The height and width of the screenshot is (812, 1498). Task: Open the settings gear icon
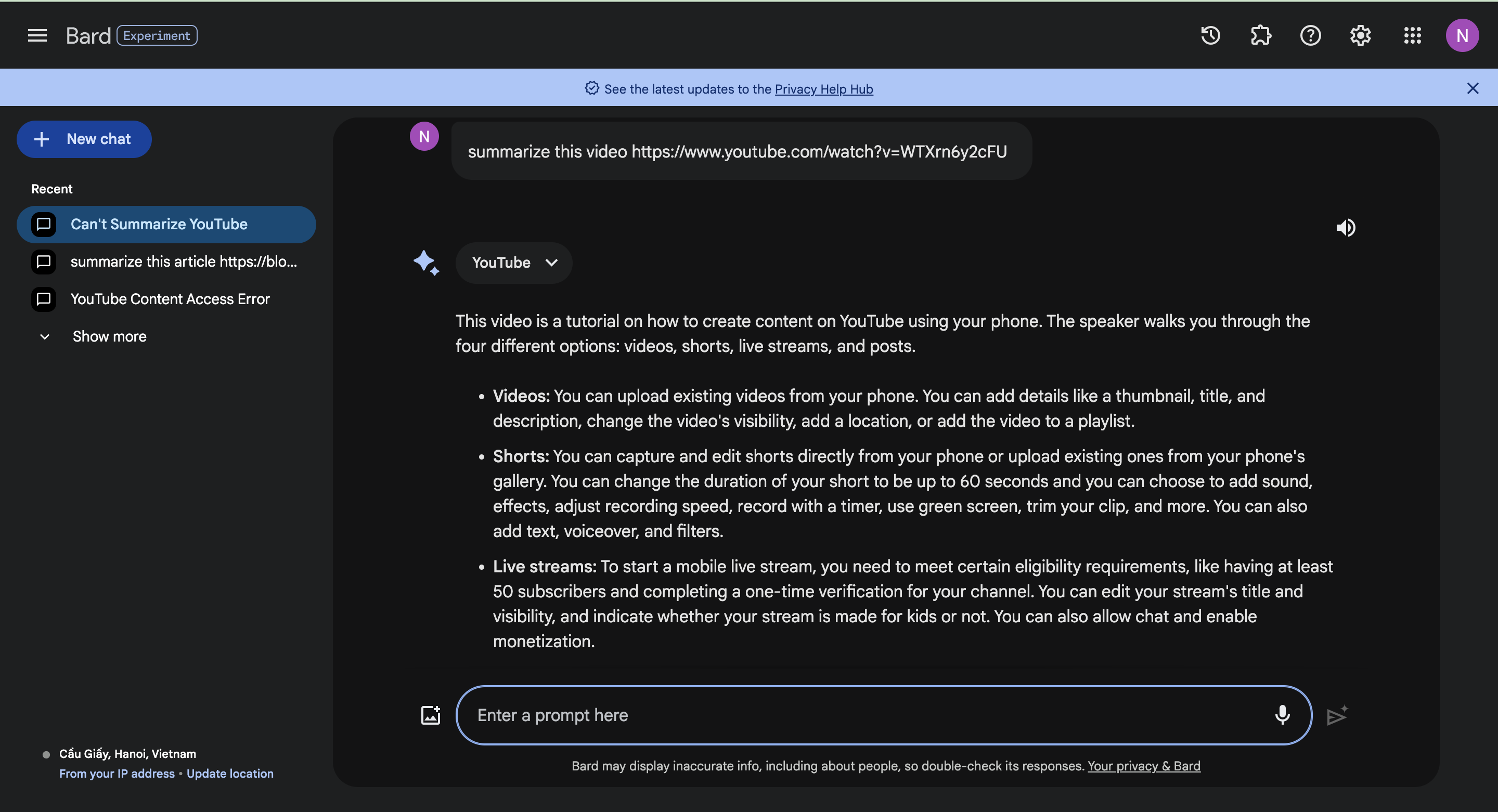click(1360, 35)
